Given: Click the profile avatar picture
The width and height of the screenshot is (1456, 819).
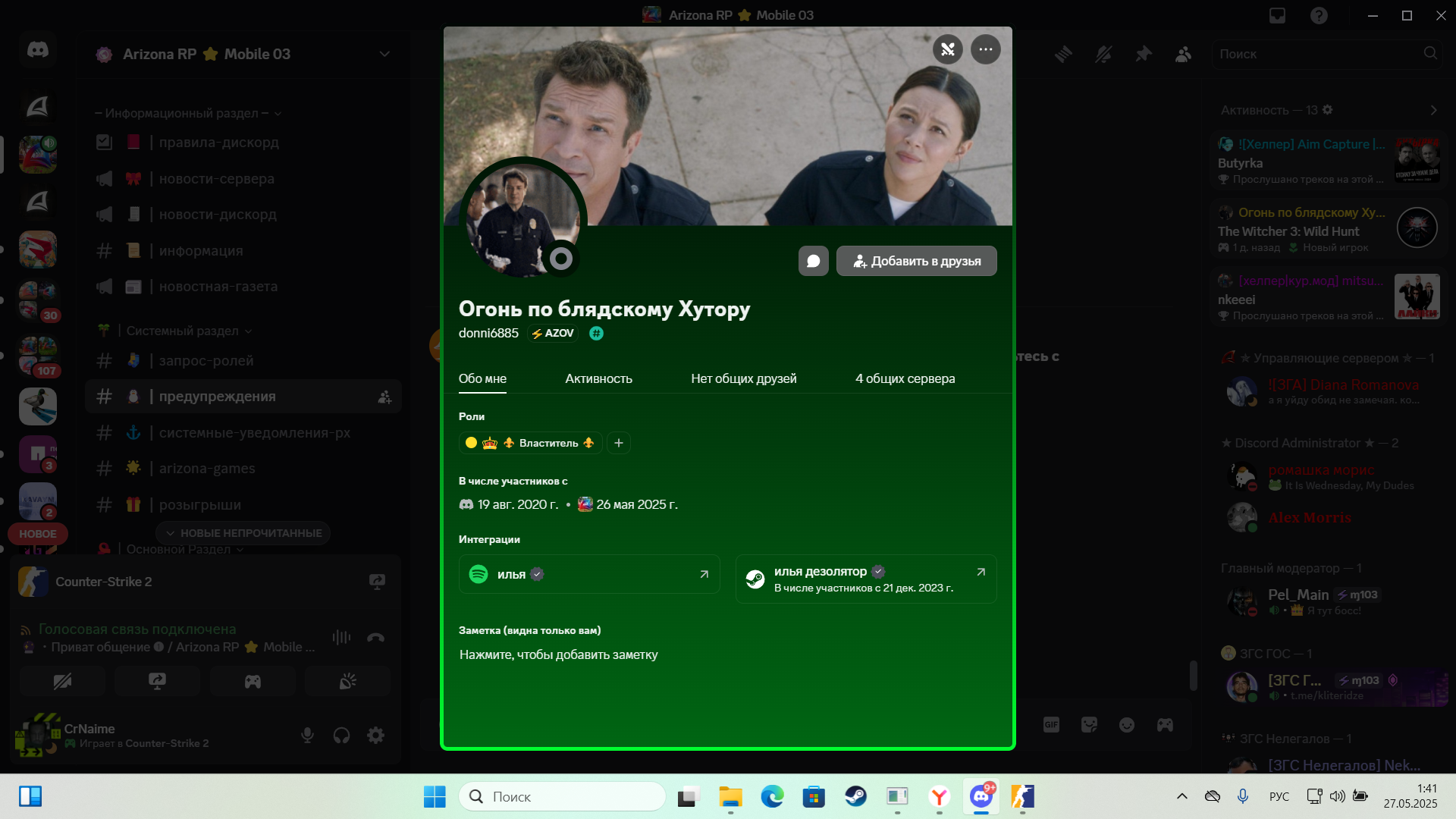Looking at the screenshot, I should tap(522, 220).
